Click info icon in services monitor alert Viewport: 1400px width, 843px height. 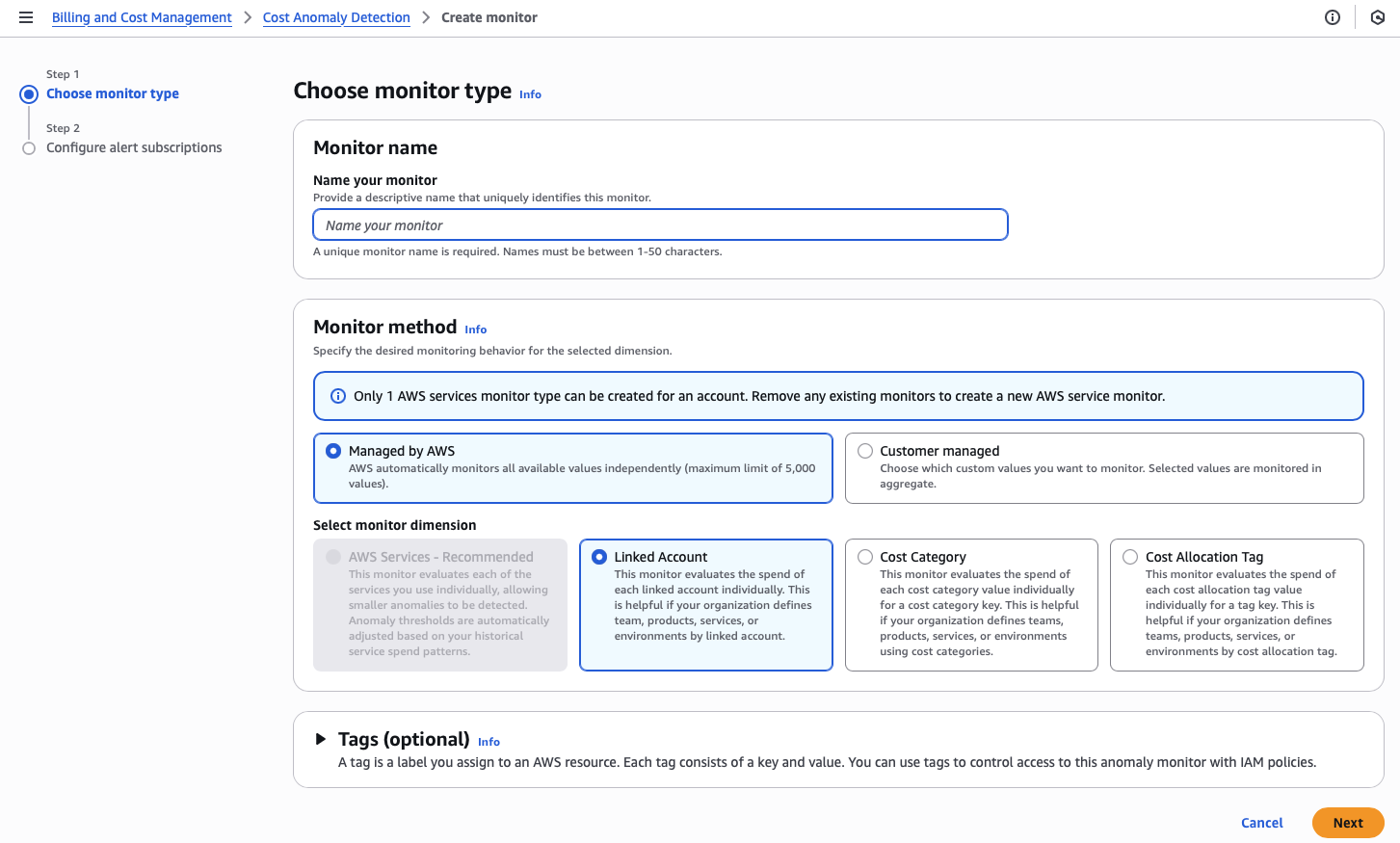[x=338, y=396]
